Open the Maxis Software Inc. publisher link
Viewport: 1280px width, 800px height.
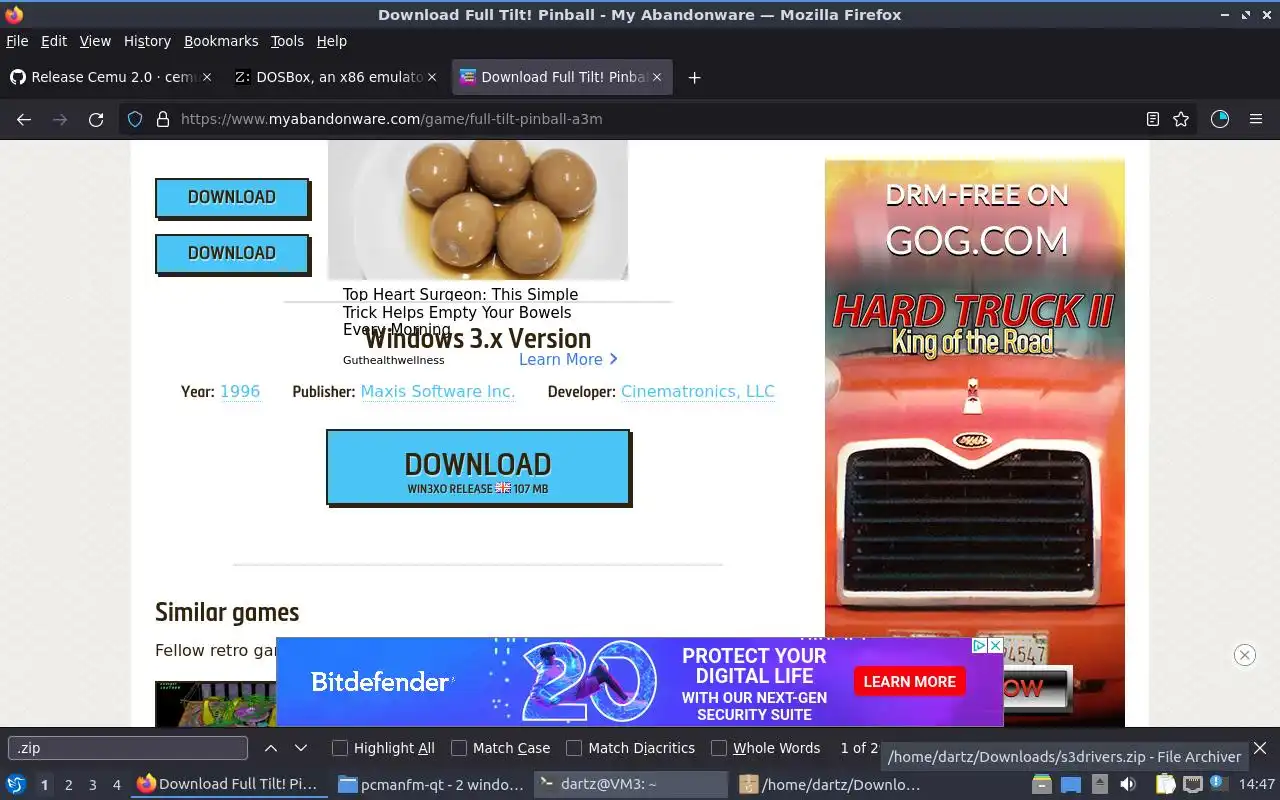[x=438, y=391]
